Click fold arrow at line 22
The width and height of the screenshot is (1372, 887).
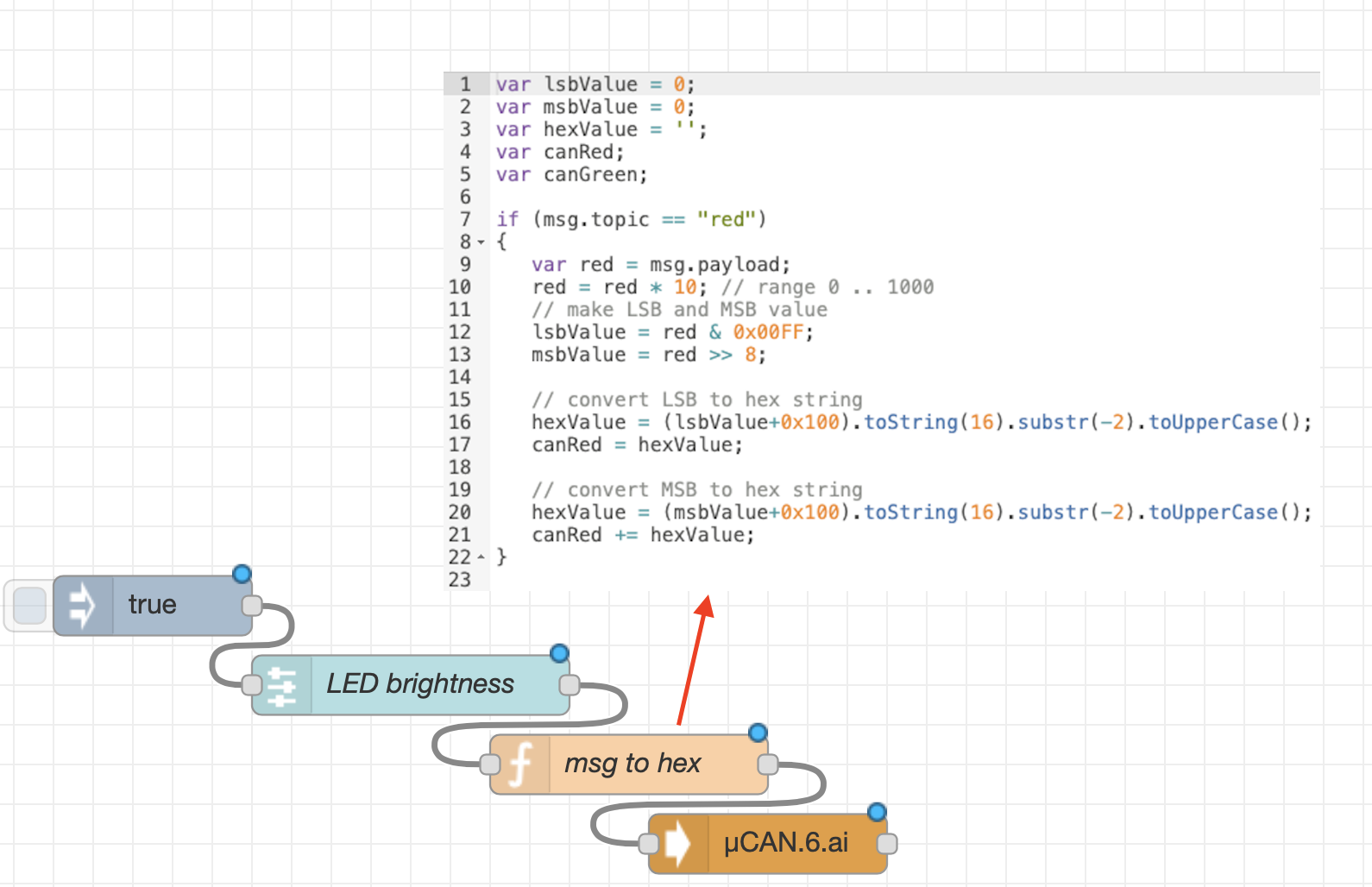(x=481, y=557)
